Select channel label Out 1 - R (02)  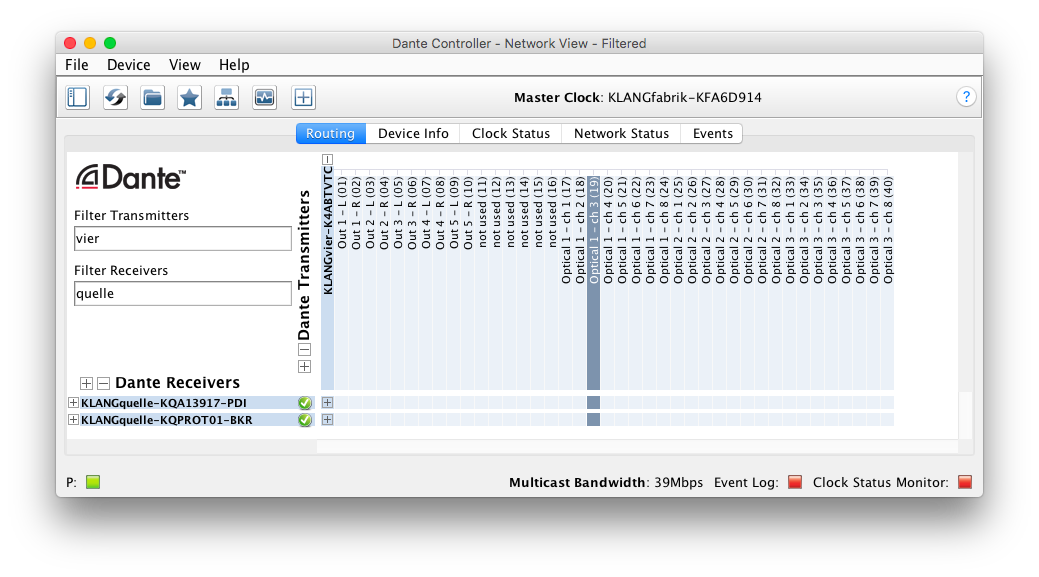click(x=356, y=213)
